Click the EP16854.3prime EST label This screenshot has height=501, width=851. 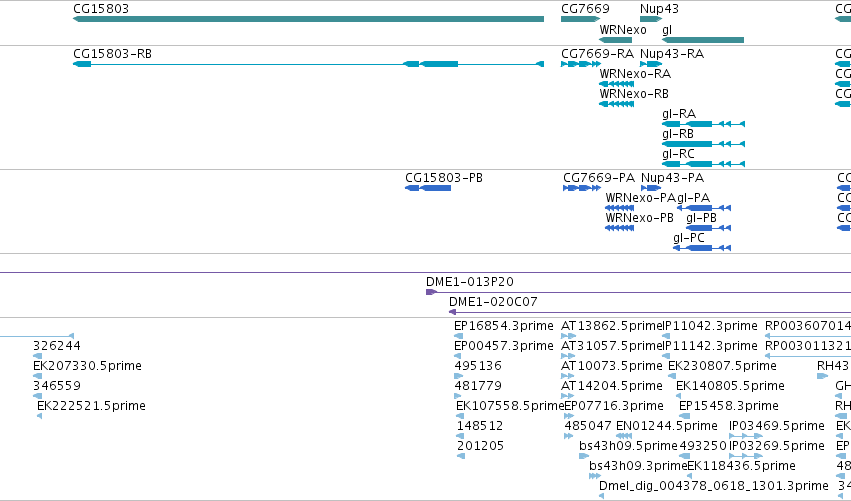[x=504, y=326]
